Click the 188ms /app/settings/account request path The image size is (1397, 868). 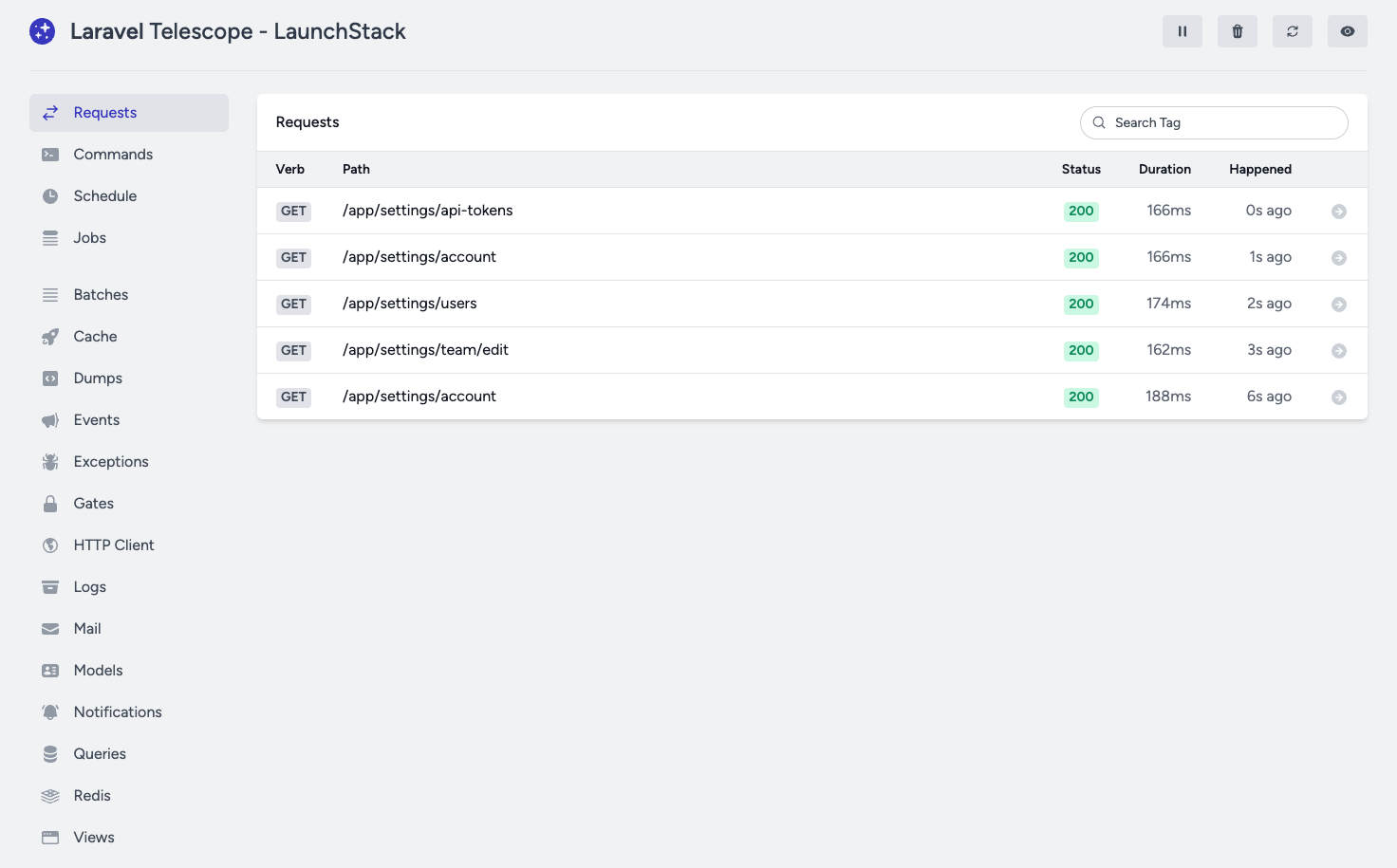point(419,397)
